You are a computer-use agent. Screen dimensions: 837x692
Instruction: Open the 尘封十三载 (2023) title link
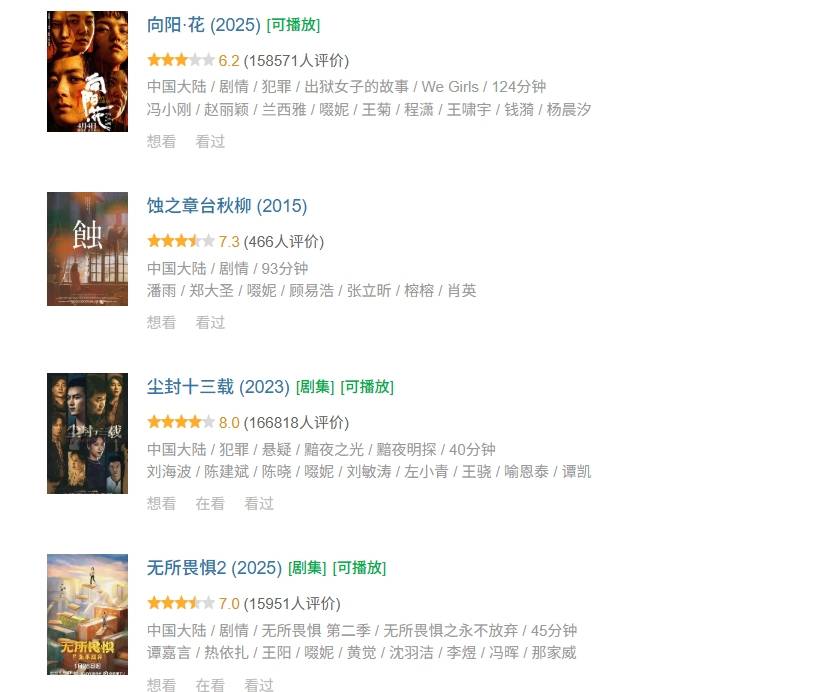218,387
